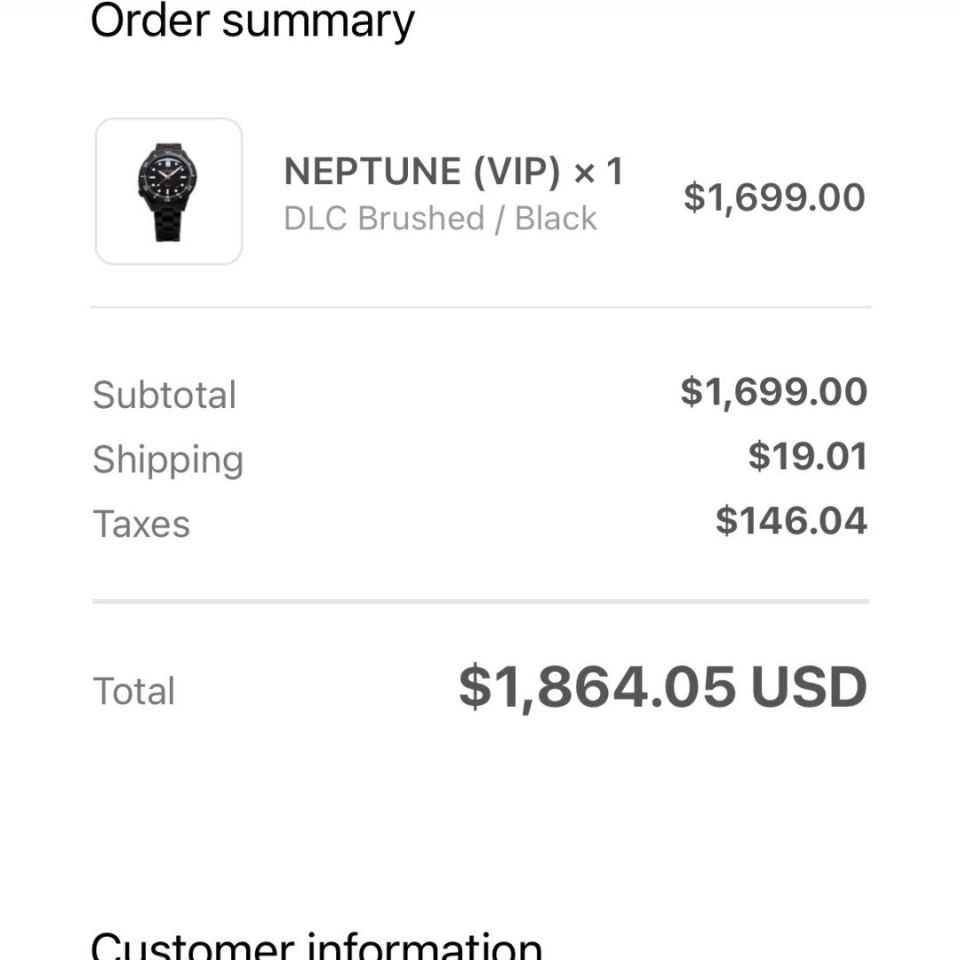960x960 pixels.
Task: Click the Shipping label
Action: coord(168,459)
